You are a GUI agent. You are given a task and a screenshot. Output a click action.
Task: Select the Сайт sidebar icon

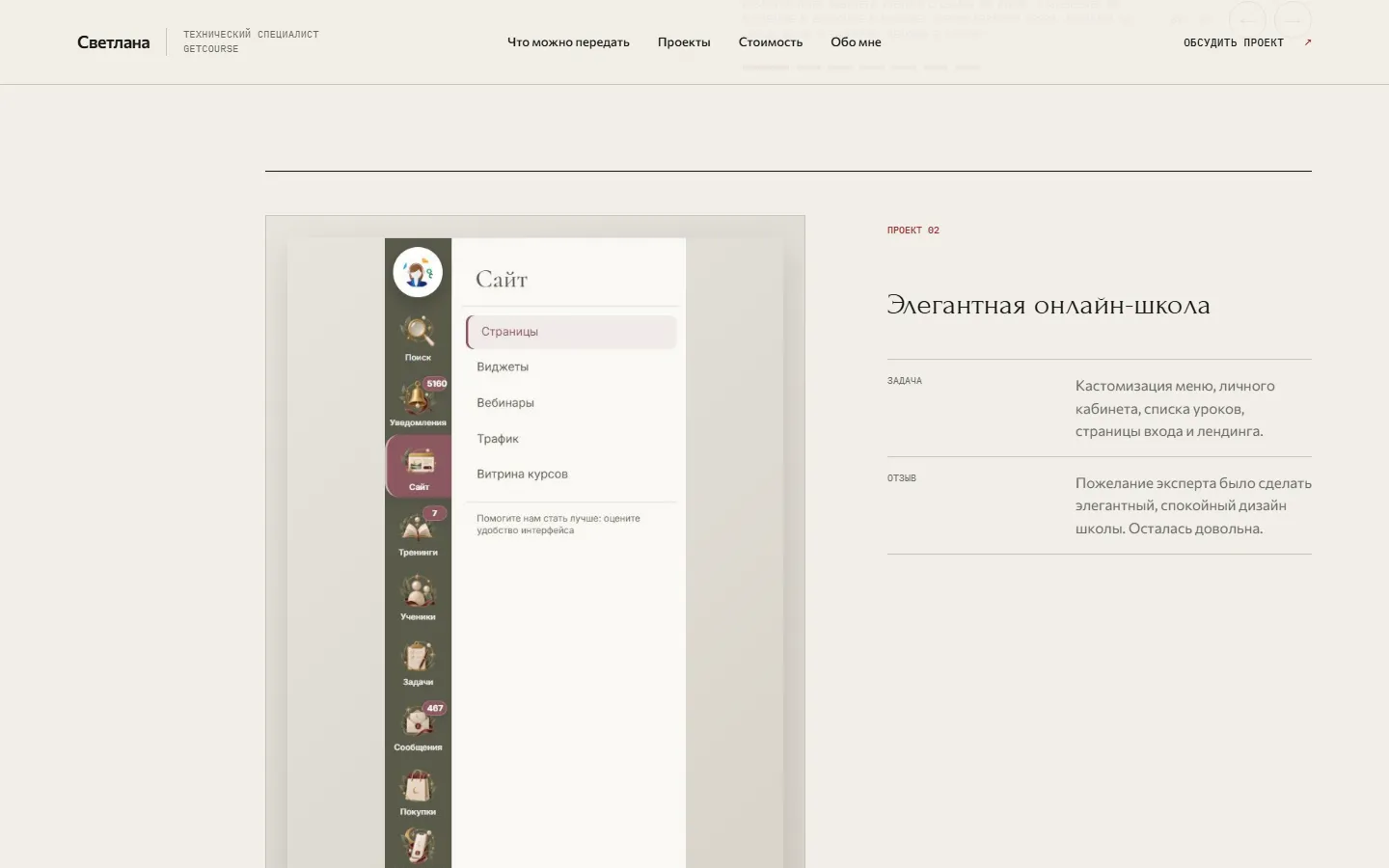pos(419,466)
